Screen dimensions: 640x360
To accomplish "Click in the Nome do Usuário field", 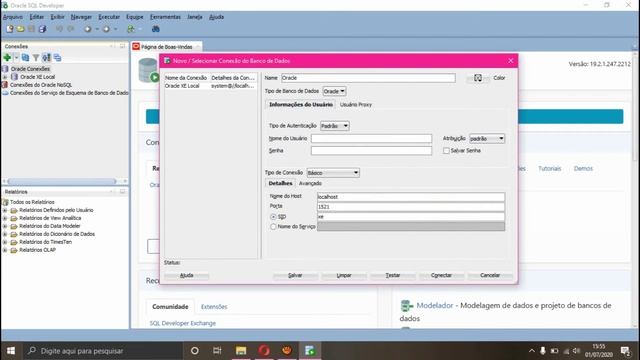I will [x=371, y=139].
